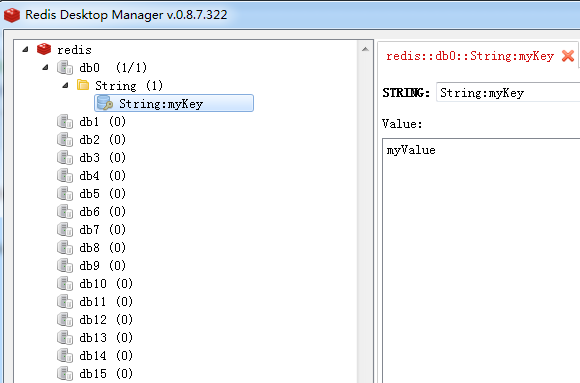This screenshot has height=383, width=580.
Task: Click the db3 database icon
Action: tap(65, 158)
